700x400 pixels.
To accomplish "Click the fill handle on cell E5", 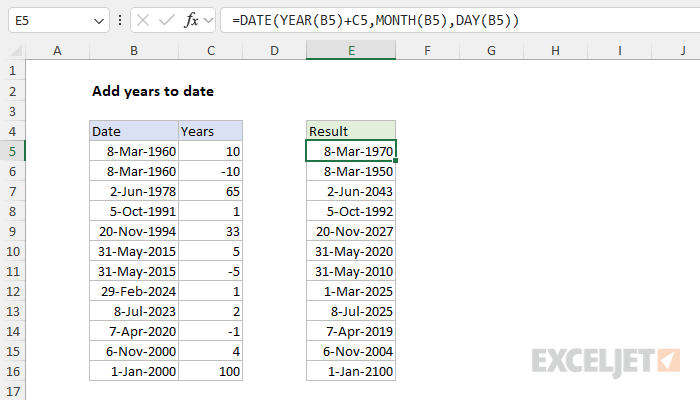I will point(396,160).
